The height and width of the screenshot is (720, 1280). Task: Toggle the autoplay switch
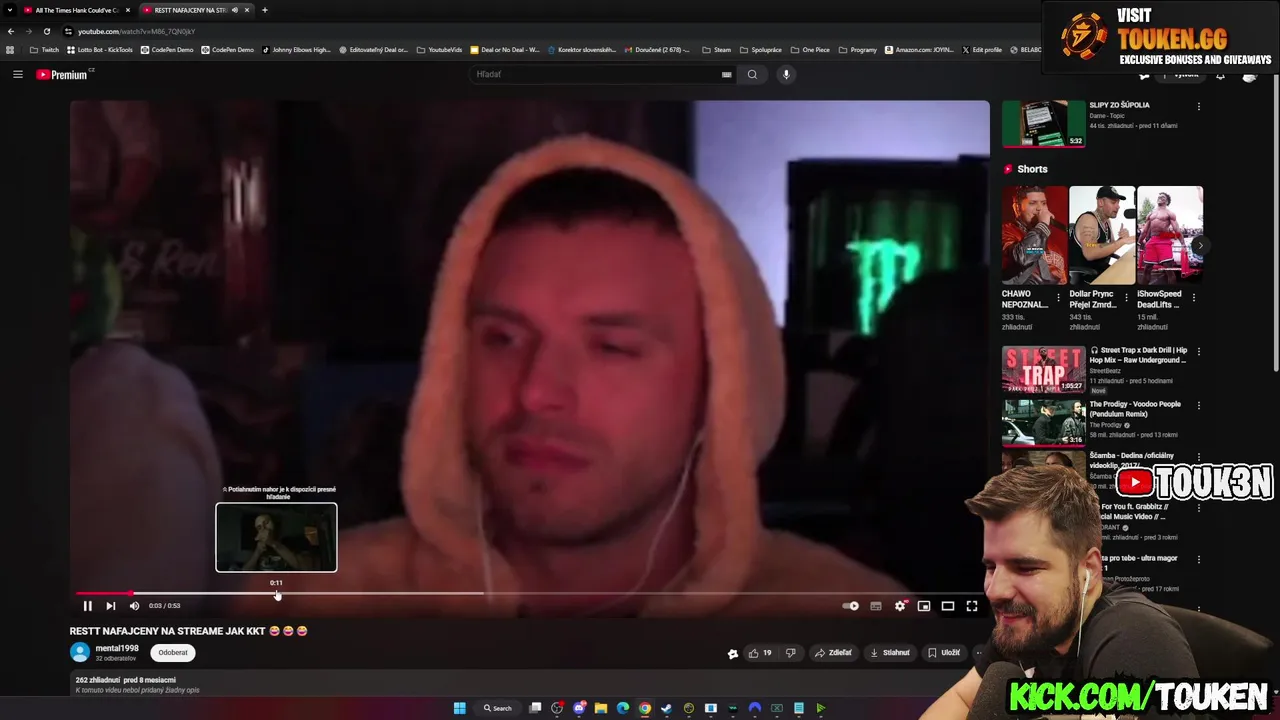pyautogui.click(x=851, y=606)
